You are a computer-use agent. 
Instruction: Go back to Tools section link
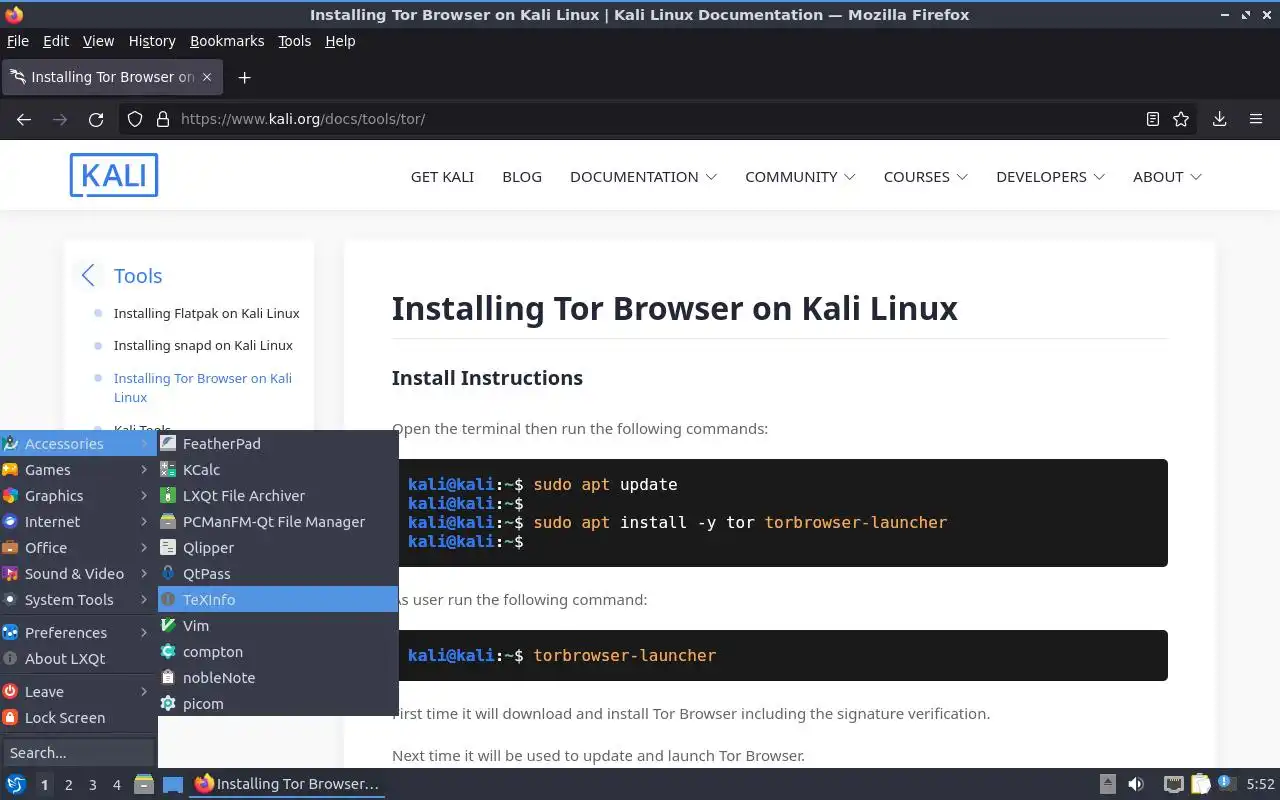tap(138, 276)
